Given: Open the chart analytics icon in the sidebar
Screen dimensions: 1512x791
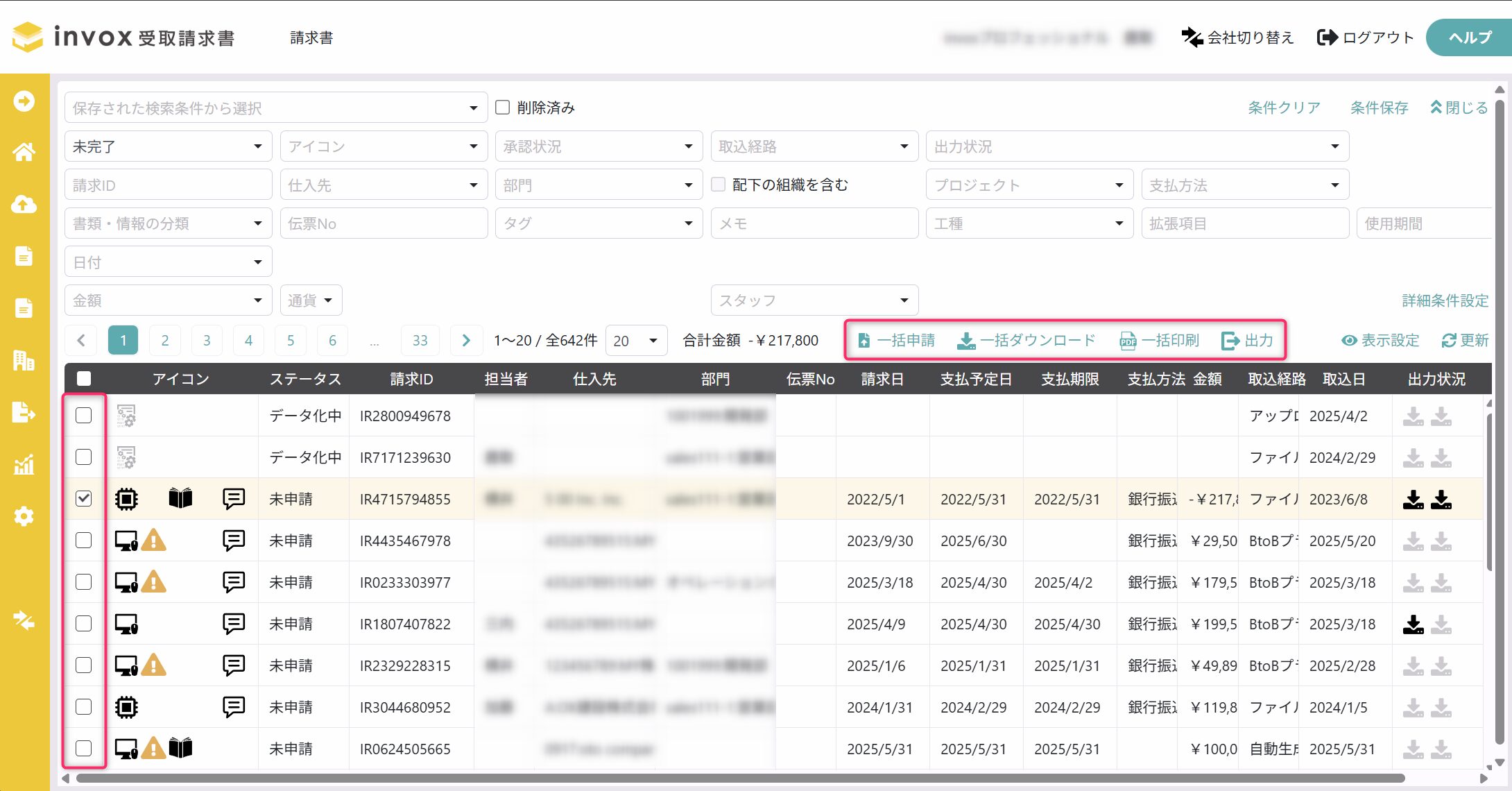Looking at the screenshot, I should tap(24, 463).
